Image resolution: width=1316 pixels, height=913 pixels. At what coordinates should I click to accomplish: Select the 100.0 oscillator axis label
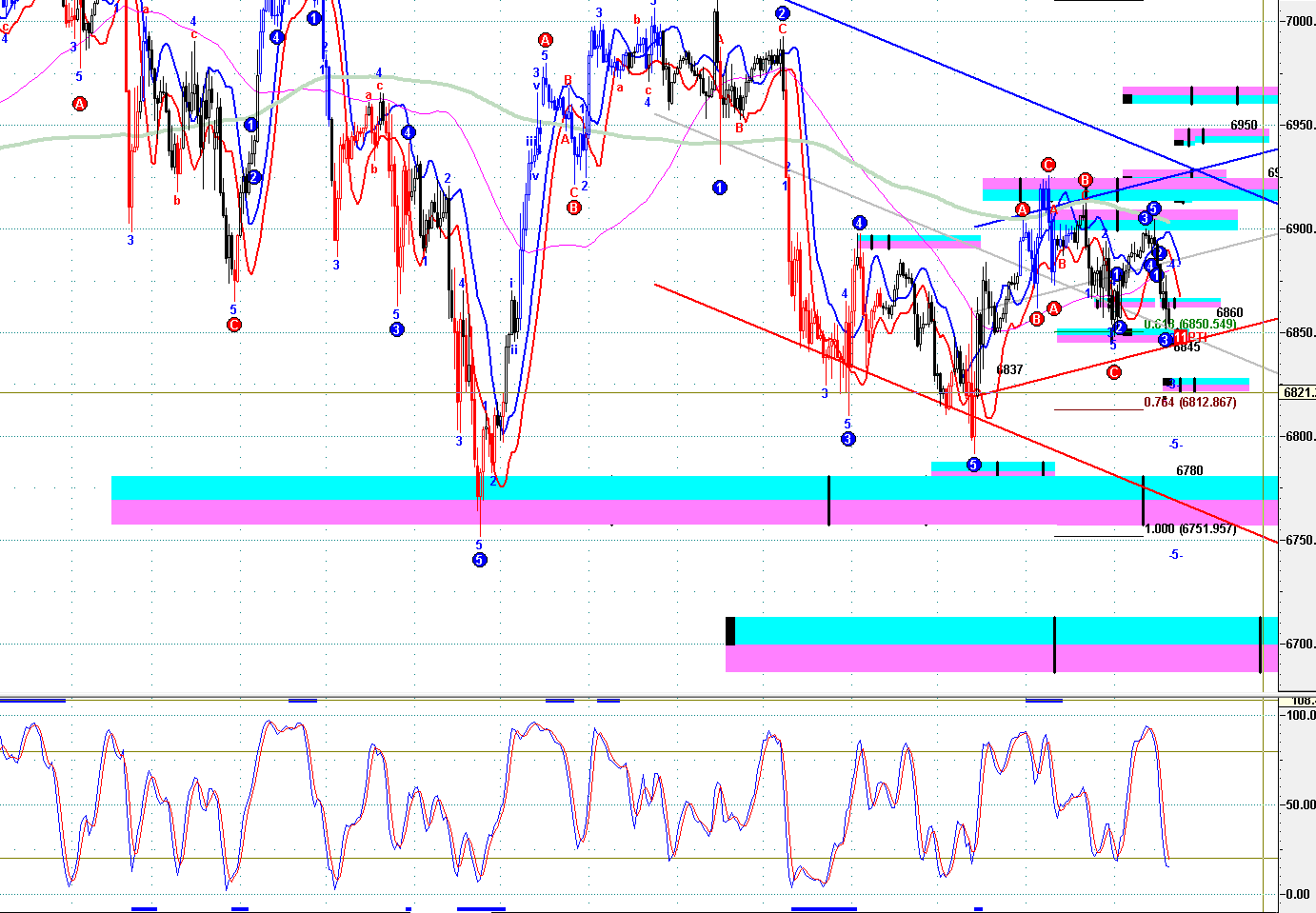[x=1300, y=715]
